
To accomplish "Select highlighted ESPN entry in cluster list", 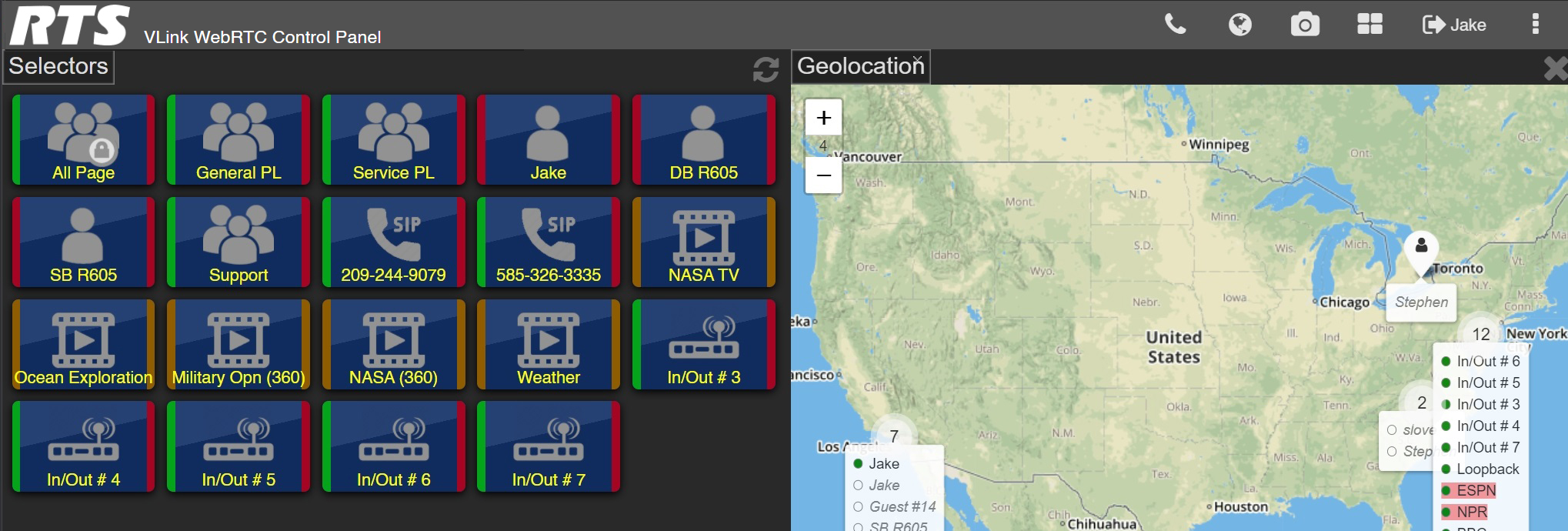I will [1469, 490].
